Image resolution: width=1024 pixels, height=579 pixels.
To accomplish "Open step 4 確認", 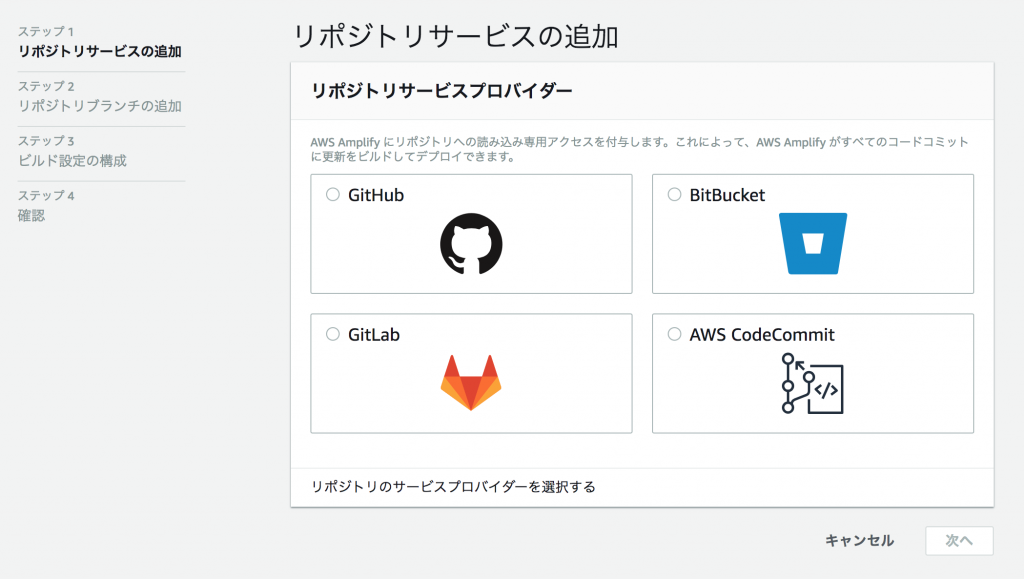I will (31, 215).
